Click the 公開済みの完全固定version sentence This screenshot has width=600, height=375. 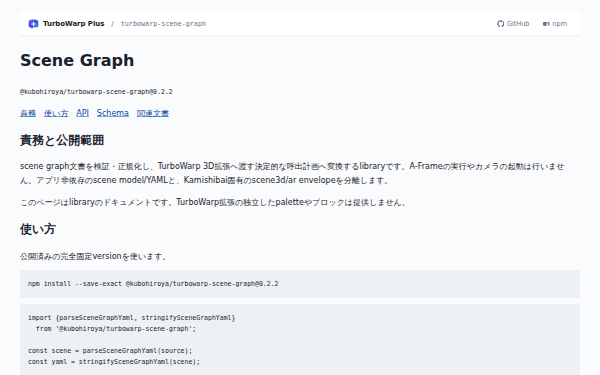coord(93,256)
